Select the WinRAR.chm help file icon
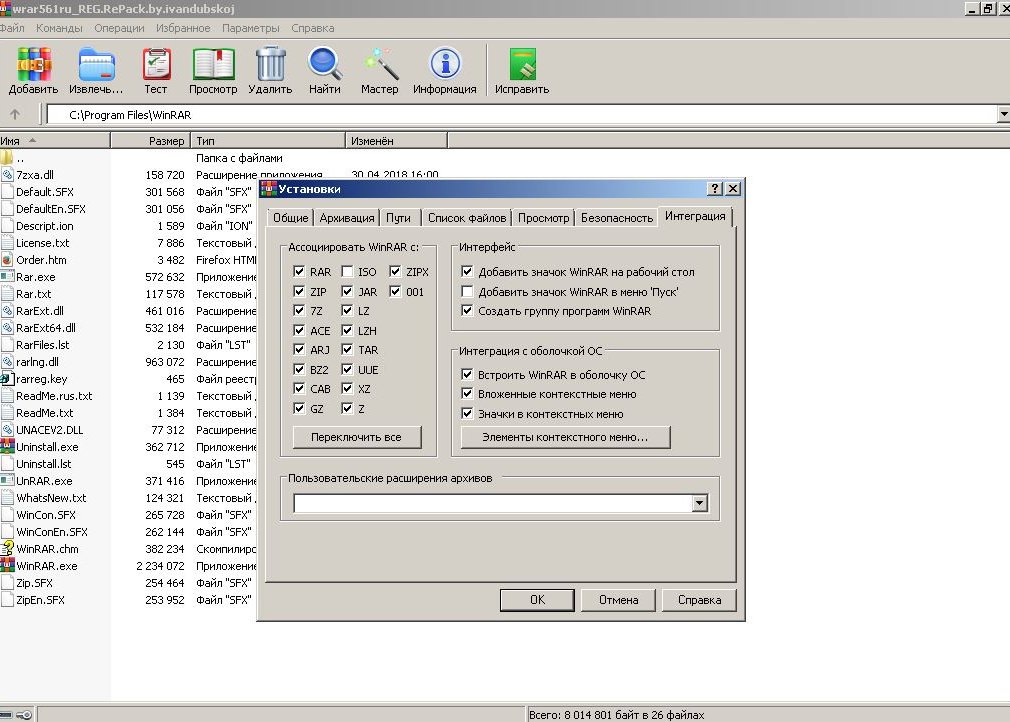The height and width of the screenshot is (722, 1010). 7,549
